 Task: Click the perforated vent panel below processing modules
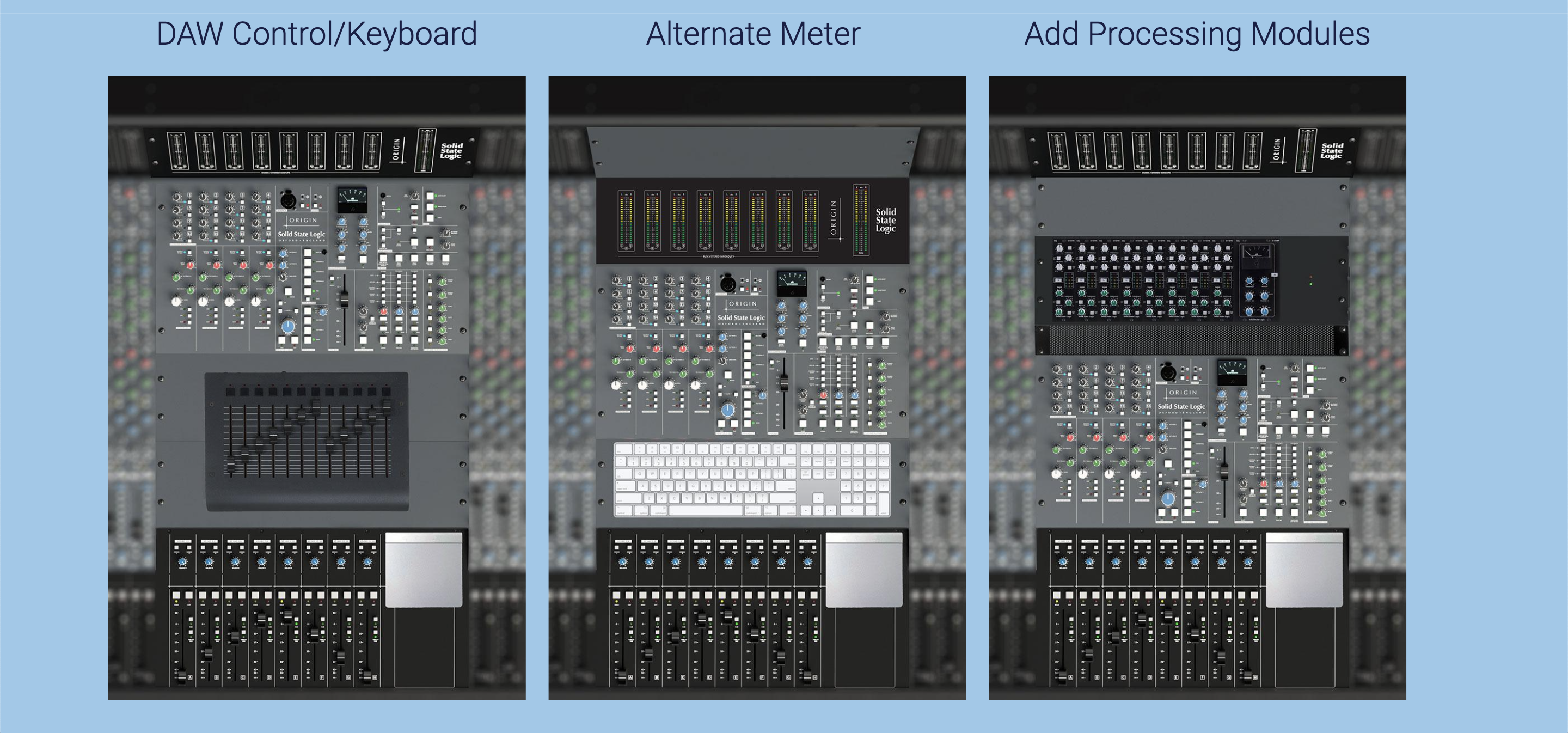pos(1191,340)
